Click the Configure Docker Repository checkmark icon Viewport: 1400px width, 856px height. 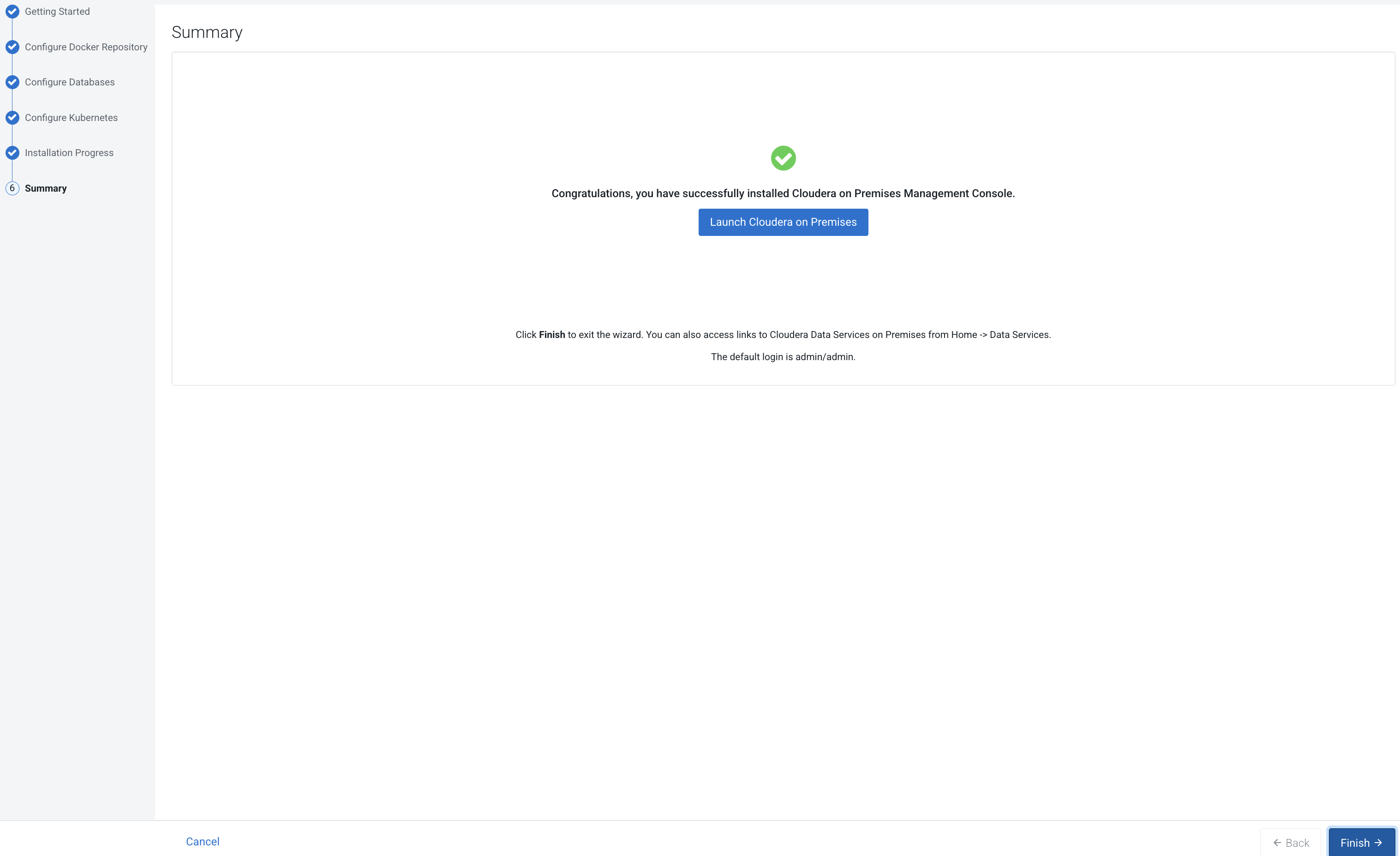pos(12,47)
